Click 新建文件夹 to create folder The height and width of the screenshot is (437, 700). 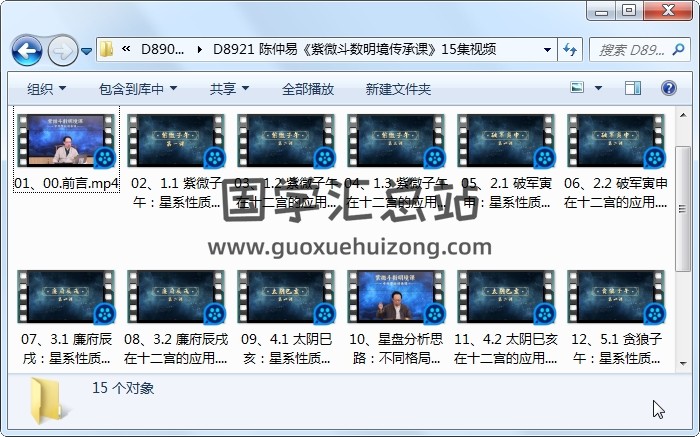tap(398, 89)
